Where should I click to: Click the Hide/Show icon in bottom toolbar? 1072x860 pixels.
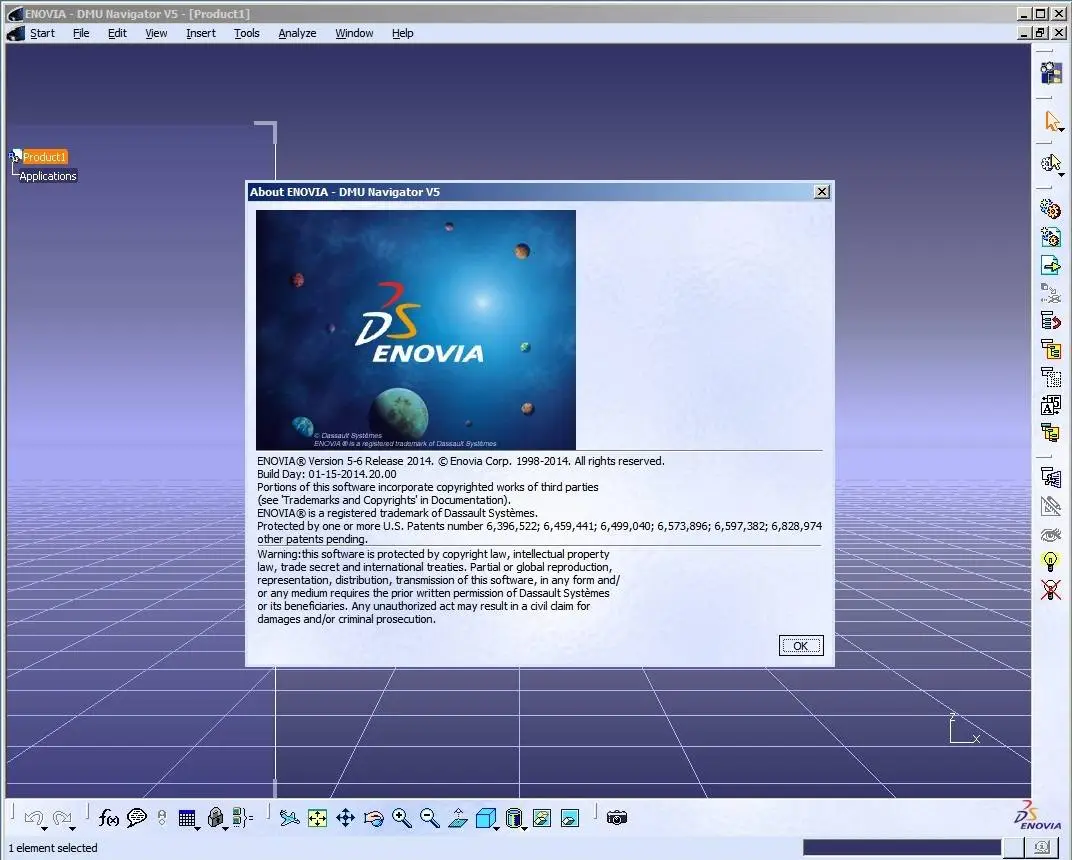[541, 818]
